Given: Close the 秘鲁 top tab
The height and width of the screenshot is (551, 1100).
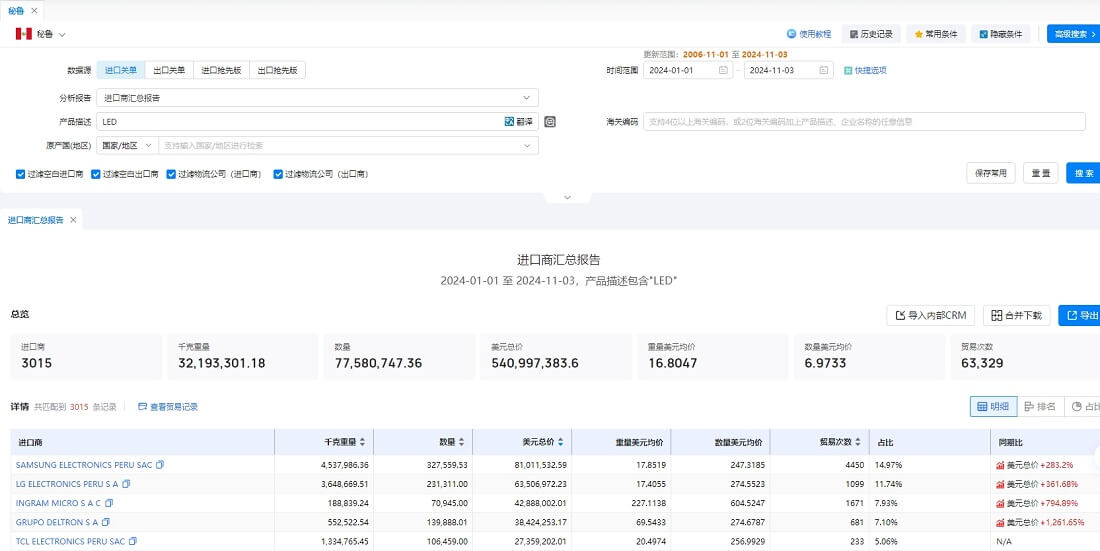Looking at the screenshot, I should click(34, 11).
